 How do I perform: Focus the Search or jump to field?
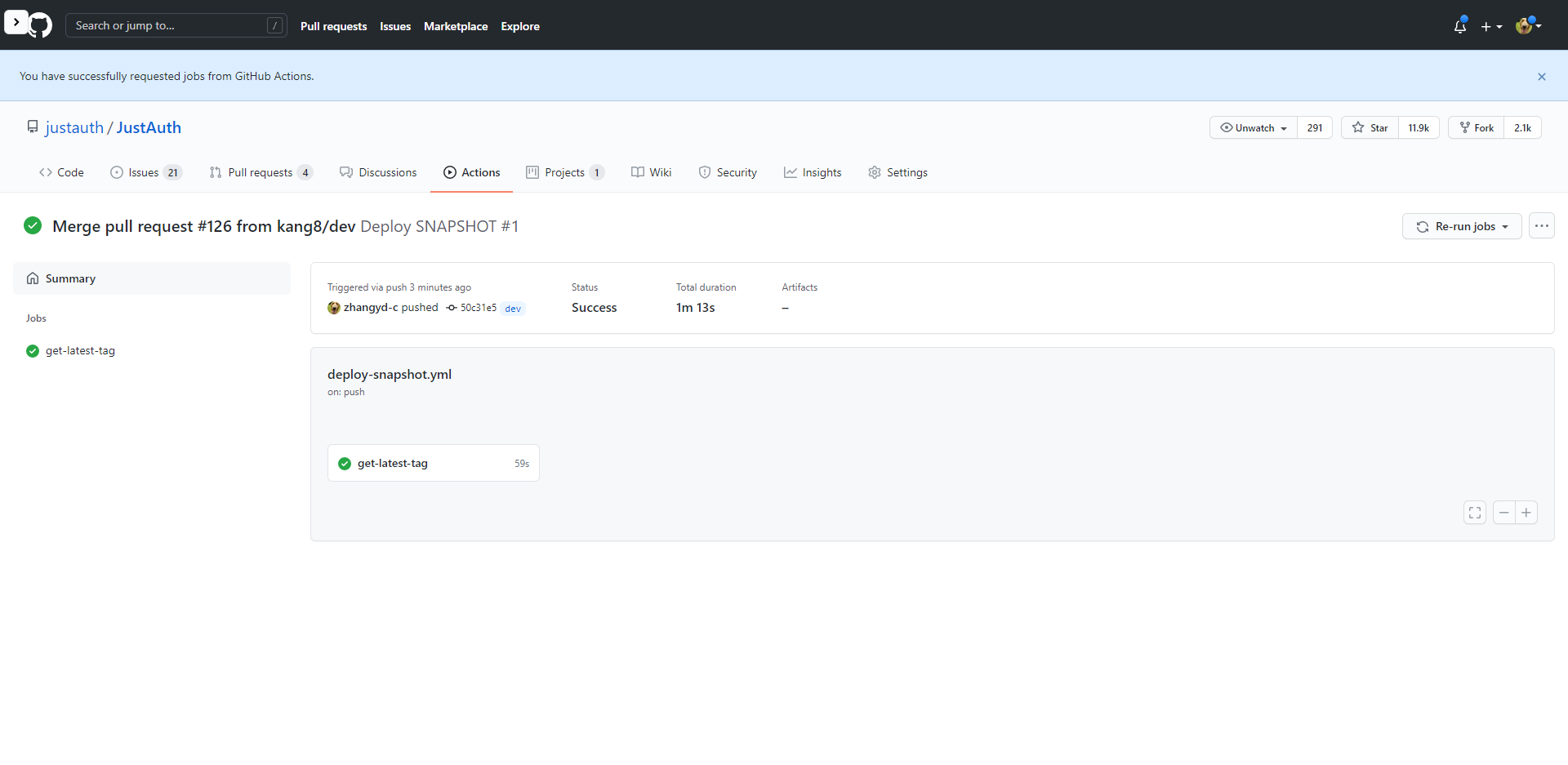coord(176,25)
